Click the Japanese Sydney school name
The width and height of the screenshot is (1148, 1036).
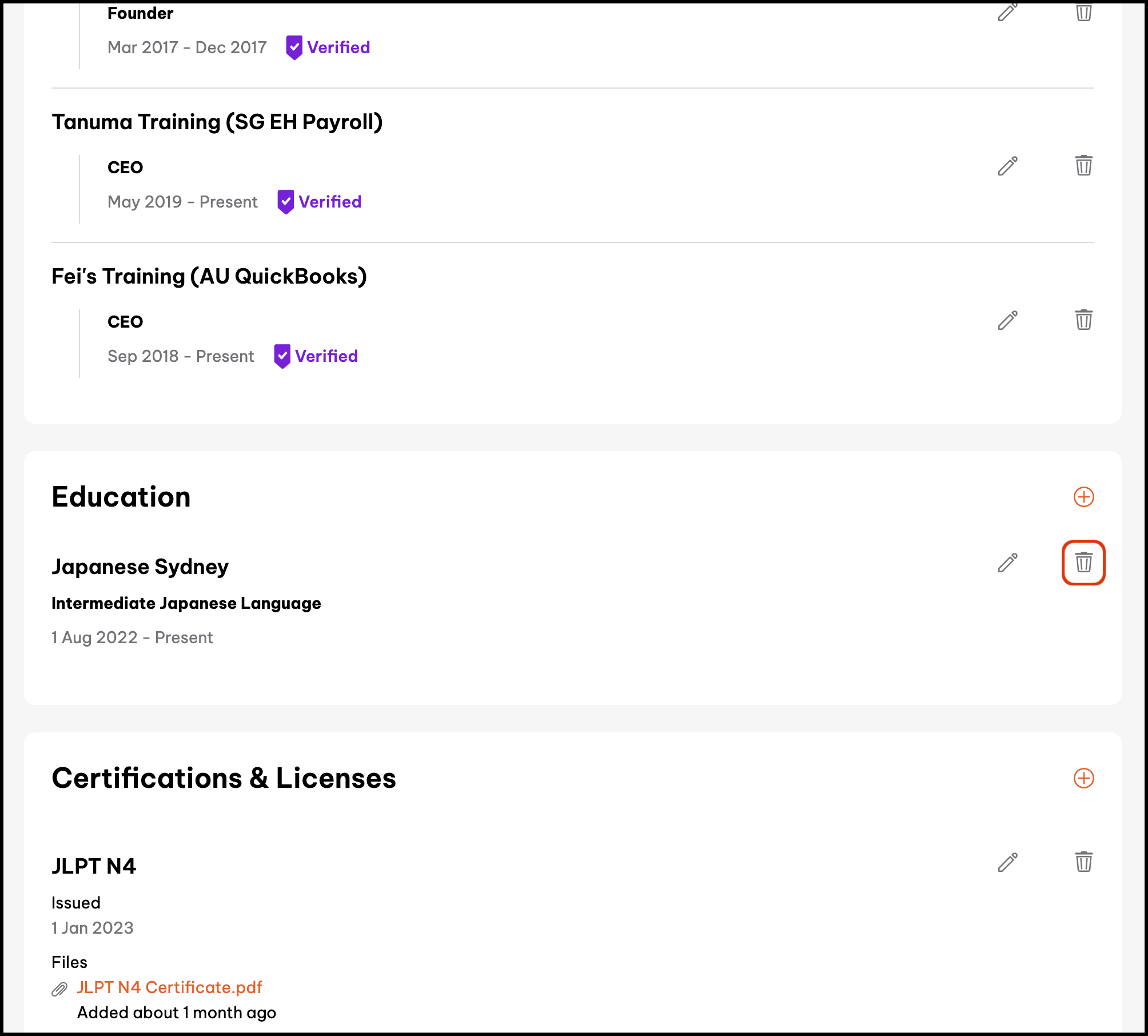tap(140, 567)
